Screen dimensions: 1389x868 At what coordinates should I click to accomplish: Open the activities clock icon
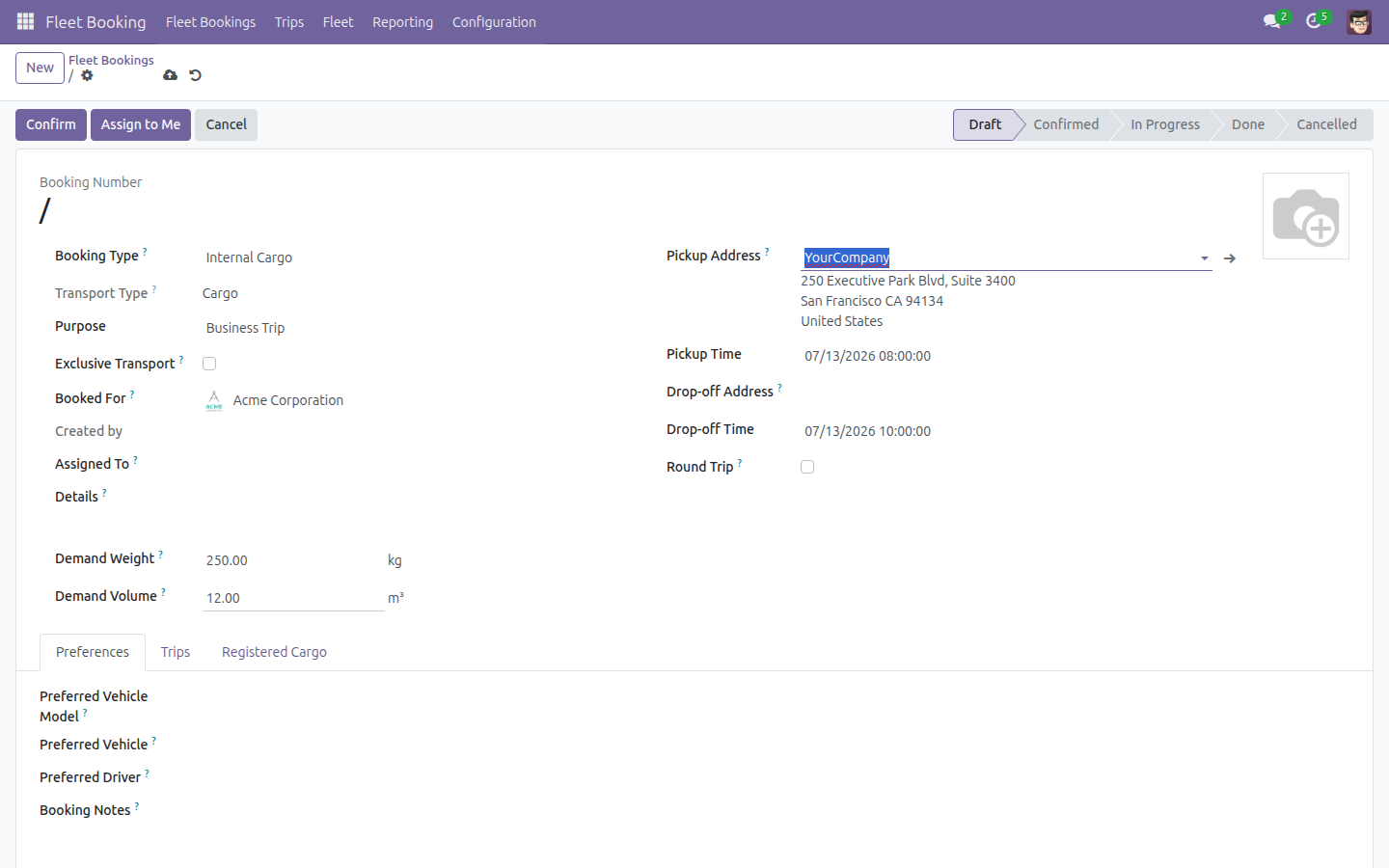pos(1314,21)
